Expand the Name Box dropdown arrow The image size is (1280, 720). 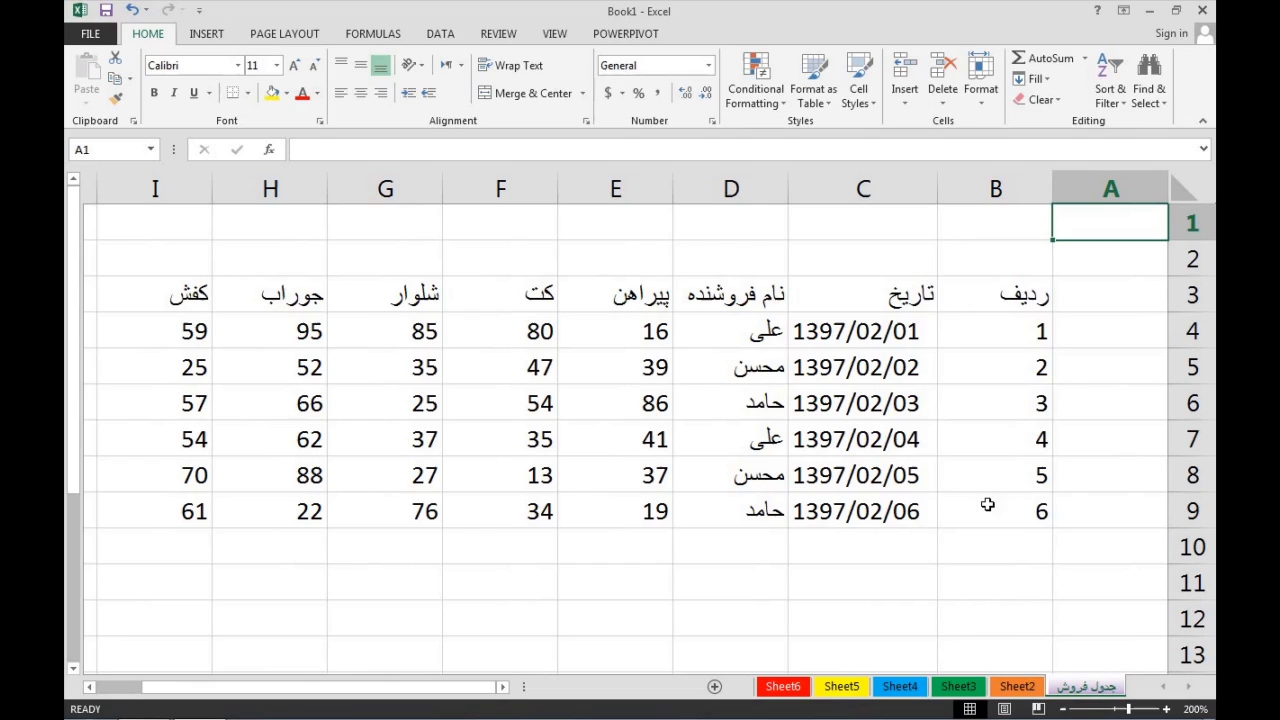click(151, 149)
